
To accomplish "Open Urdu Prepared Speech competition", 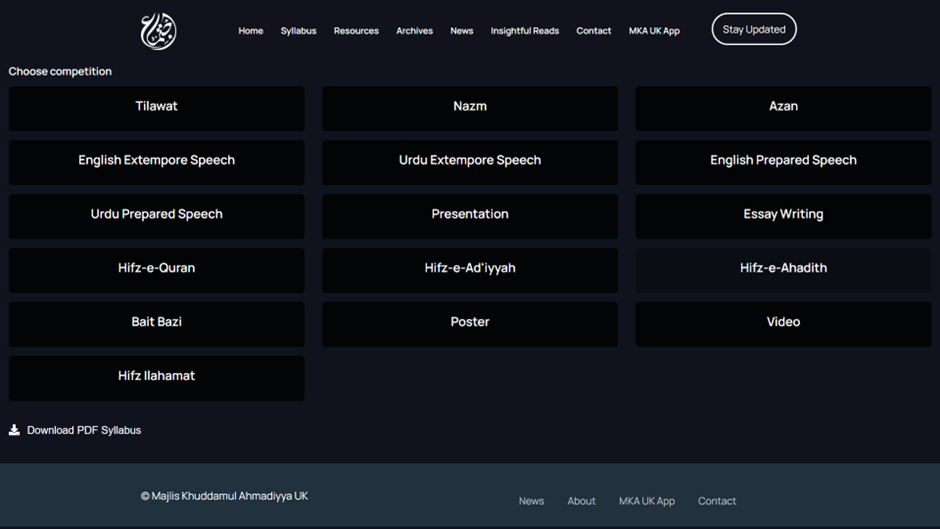I will [157, 215].
